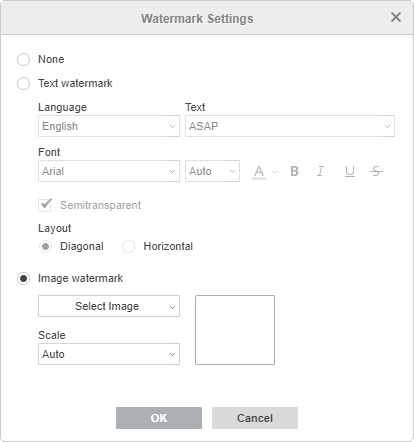Screen dimensions: 414x442
Task: Choose the Horizontal layout
Action: click(x=128, y=247)
